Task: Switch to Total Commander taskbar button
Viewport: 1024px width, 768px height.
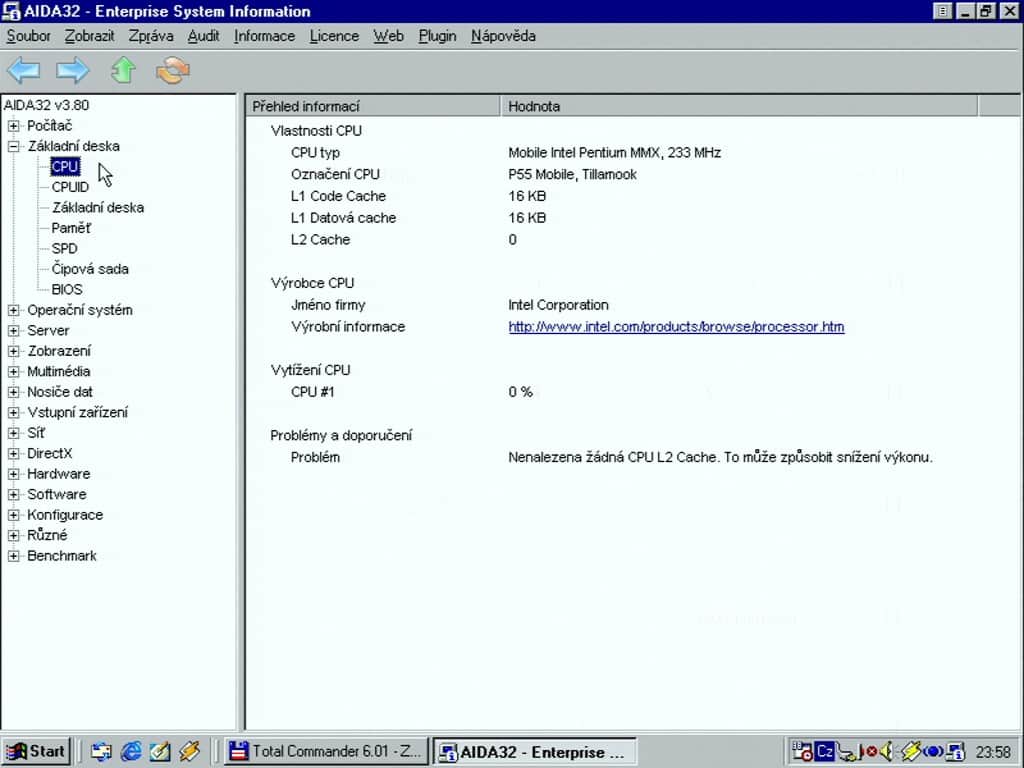Action: [325, 752]
